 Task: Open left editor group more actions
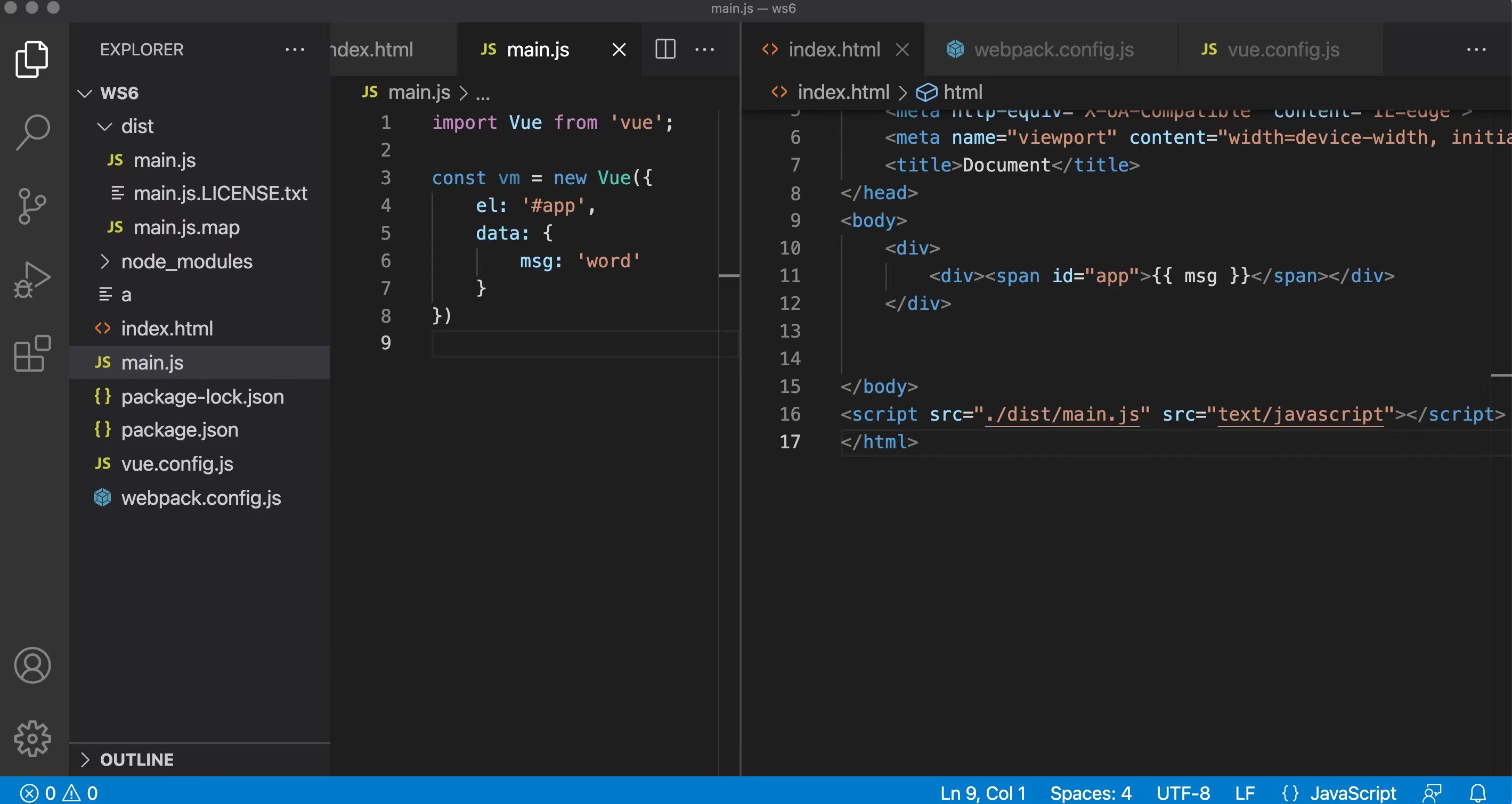(704, 50)
